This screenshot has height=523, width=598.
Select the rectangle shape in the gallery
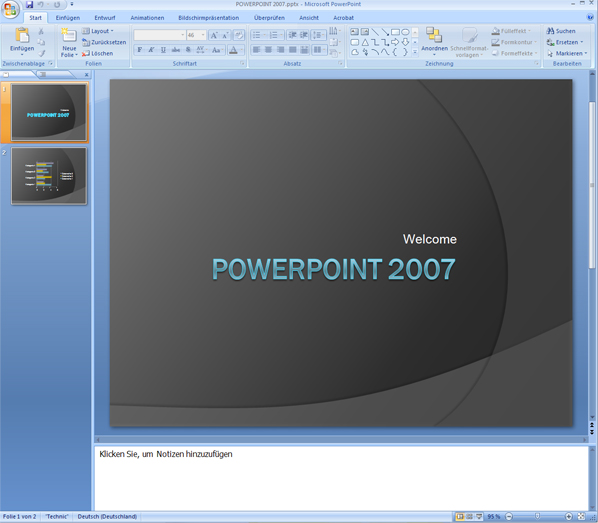(x=395, y=32)
